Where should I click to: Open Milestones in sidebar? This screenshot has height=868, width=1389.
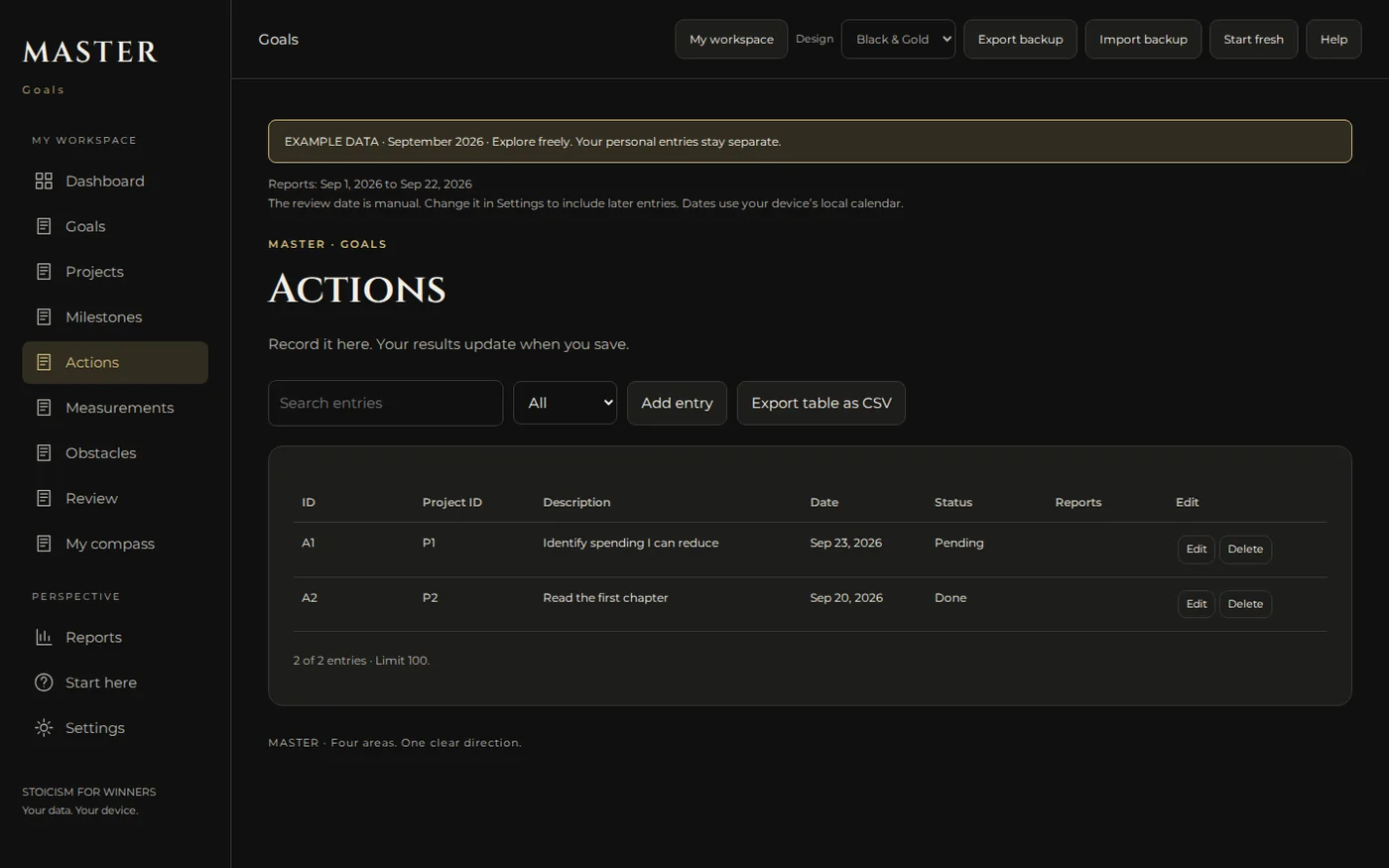pyautogui.click(x=115, y=317)
